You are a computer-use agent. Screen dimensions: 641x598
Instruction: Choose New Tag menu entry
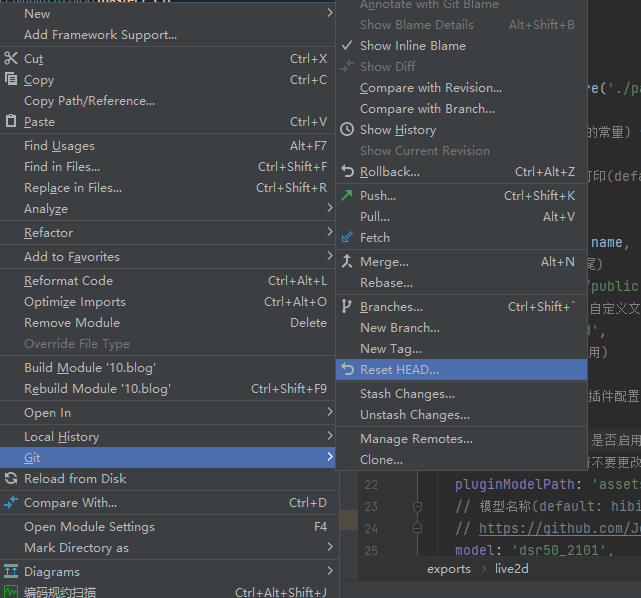(x=462, y=349)
